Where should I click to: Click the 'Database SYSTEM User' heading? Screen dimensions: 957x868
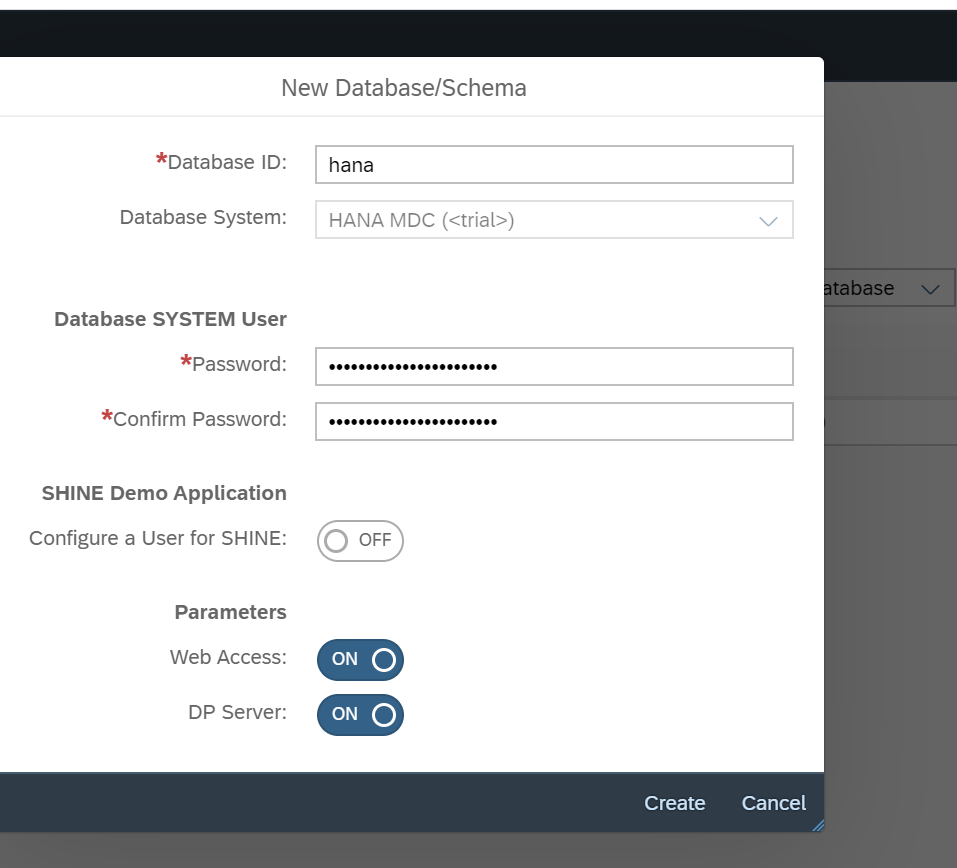point(170,319)
